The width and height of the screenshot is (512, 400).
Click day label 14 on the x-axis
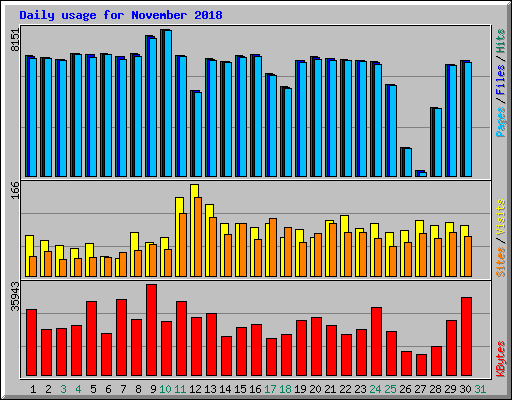tap(225, 389)
